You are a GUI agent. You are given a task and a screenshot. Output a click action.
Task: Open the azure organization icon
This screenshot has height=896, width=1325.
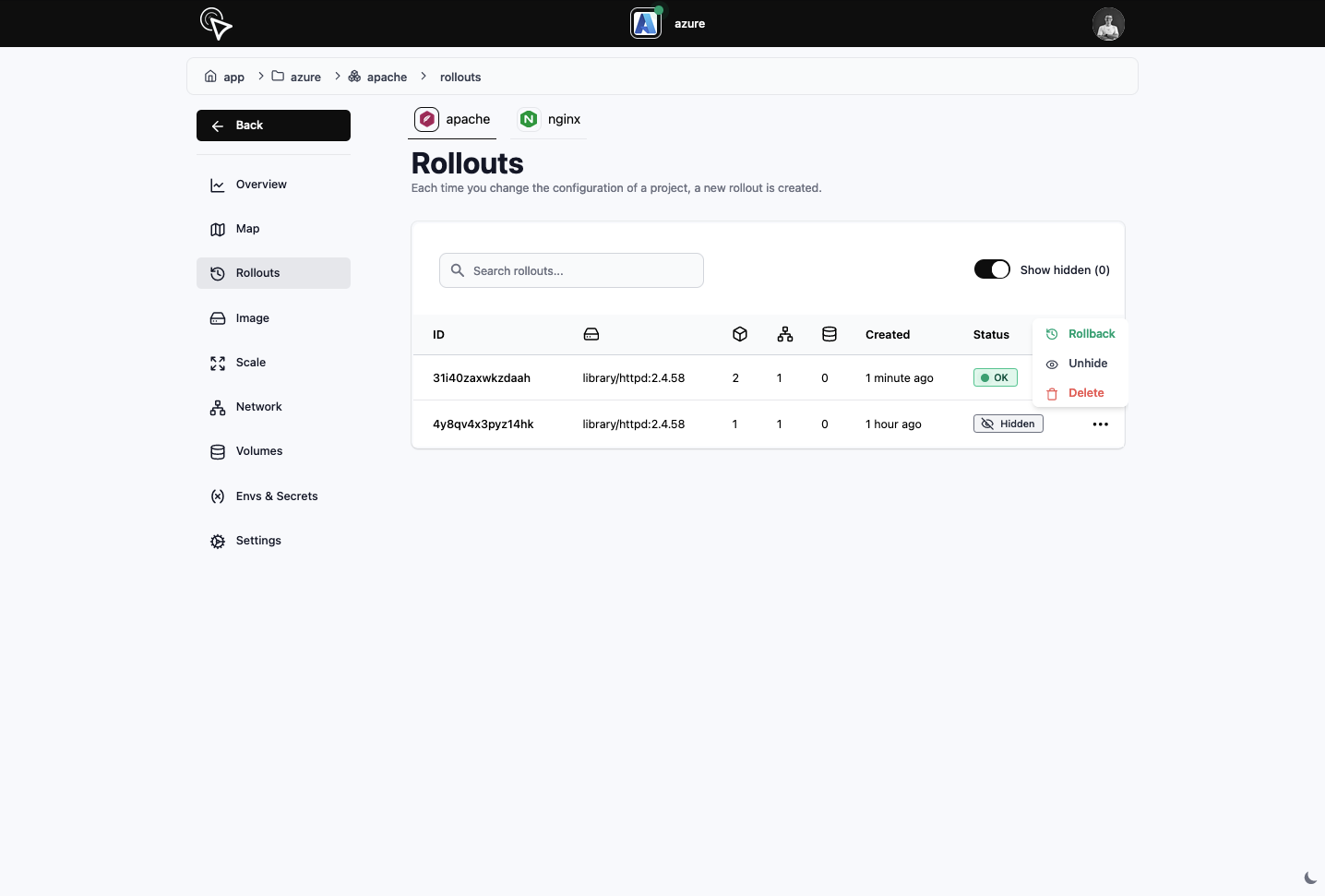tap(646, 23)
